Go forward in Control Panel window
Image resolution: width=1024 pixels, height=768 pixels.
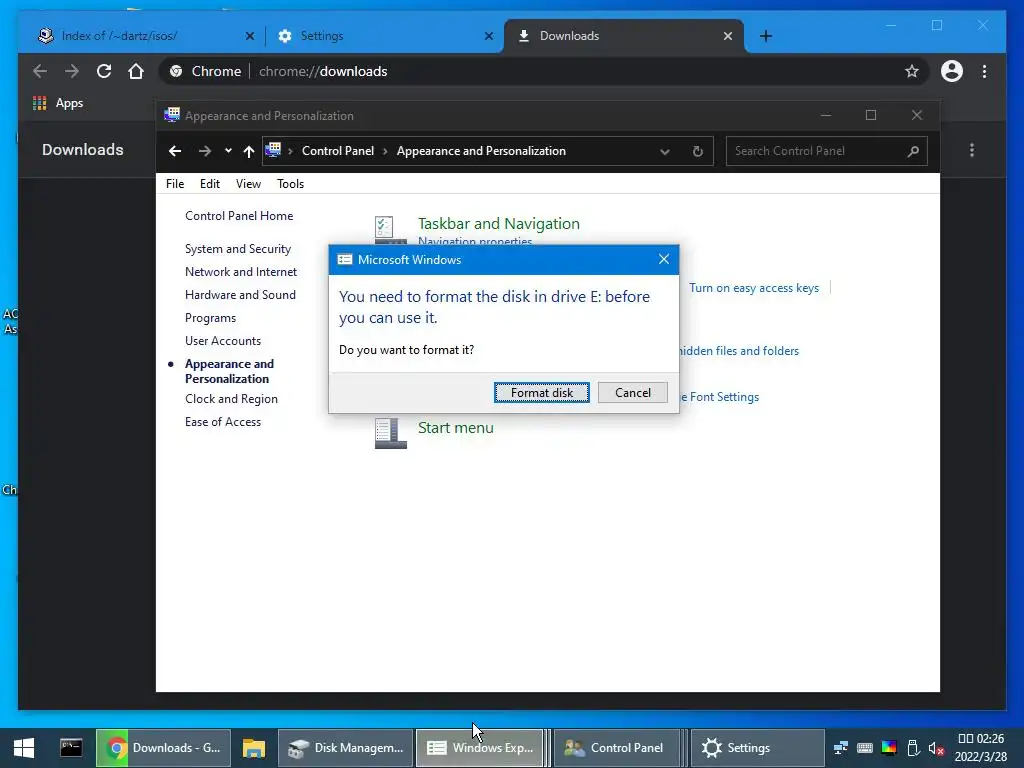(x=204, y=151)
